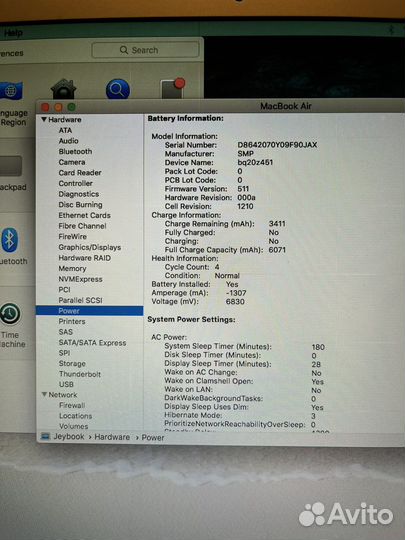Select Bluetooth in the sidebar list
The image size is (405, 540).
[75, 152]
